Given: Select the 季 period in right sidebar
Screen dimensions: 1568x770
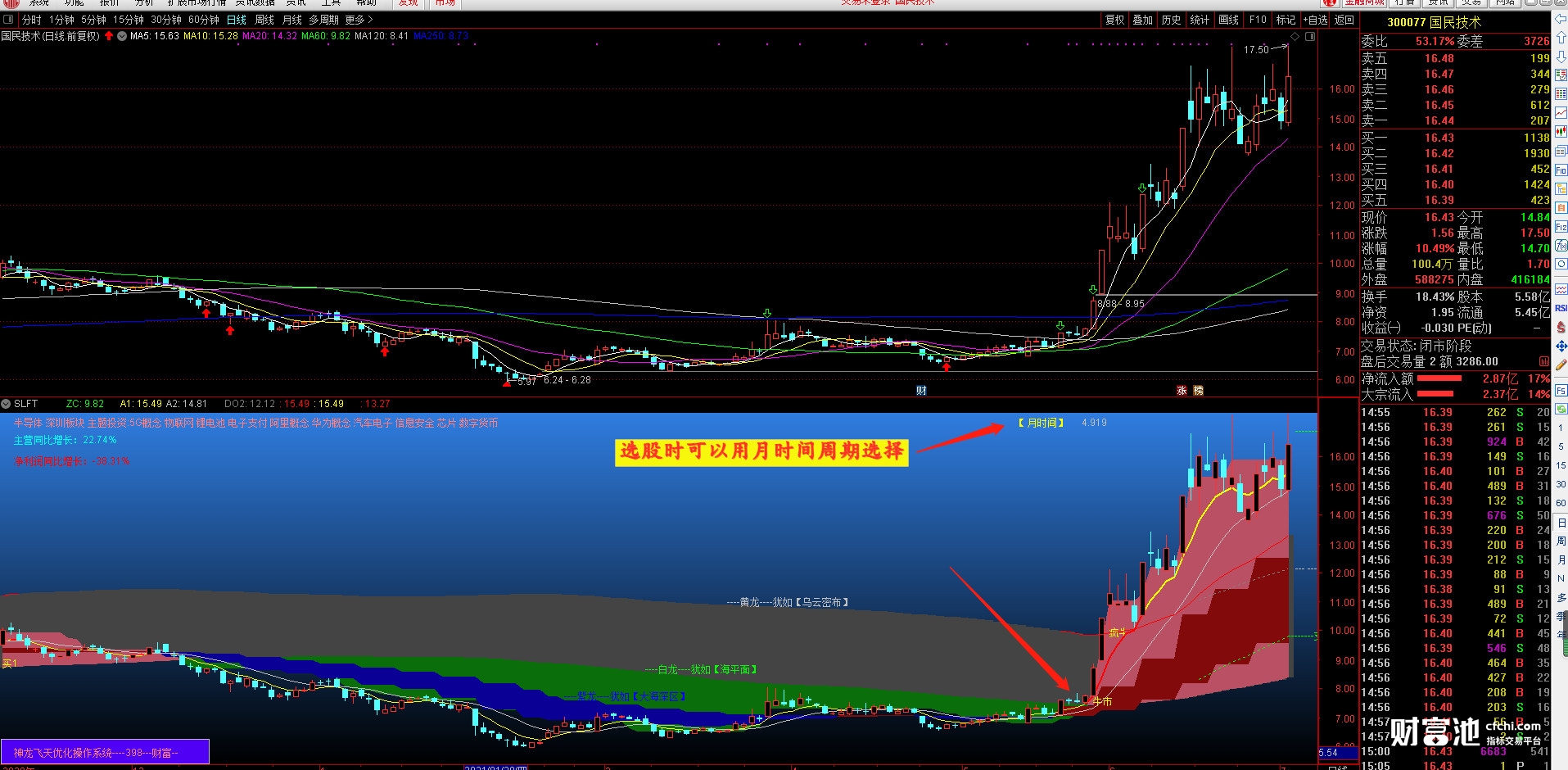Looking at the screenshot, I should click(1561, 616).
